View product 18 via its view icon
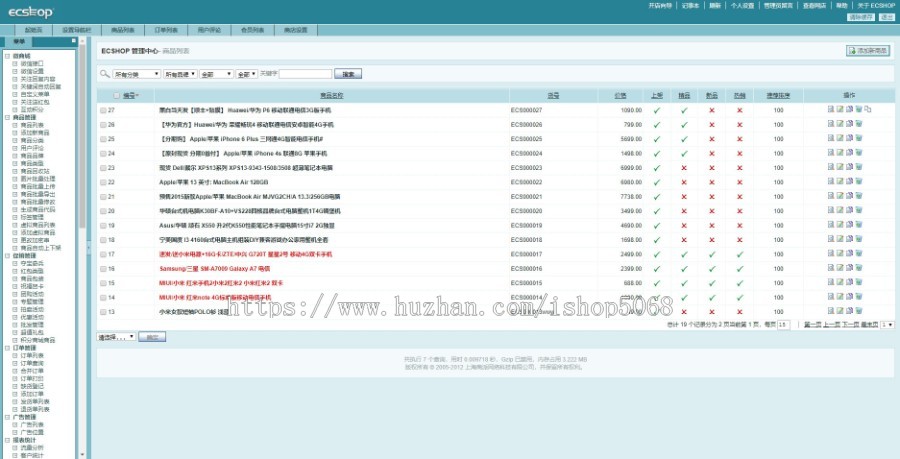The width and height of the screenshot is (900, 459). 831,239
